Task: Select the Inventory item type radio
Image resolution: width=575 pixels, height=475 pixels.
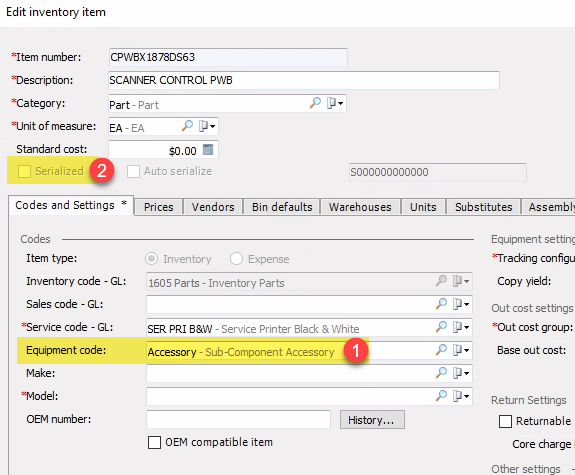Action: (151, 259)
